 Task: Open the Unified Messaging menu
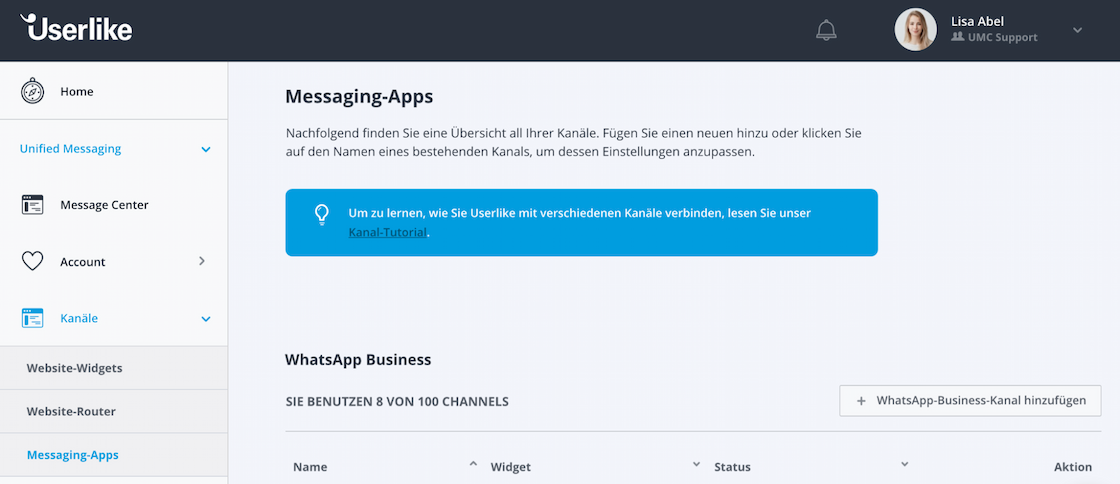point(70,149)
